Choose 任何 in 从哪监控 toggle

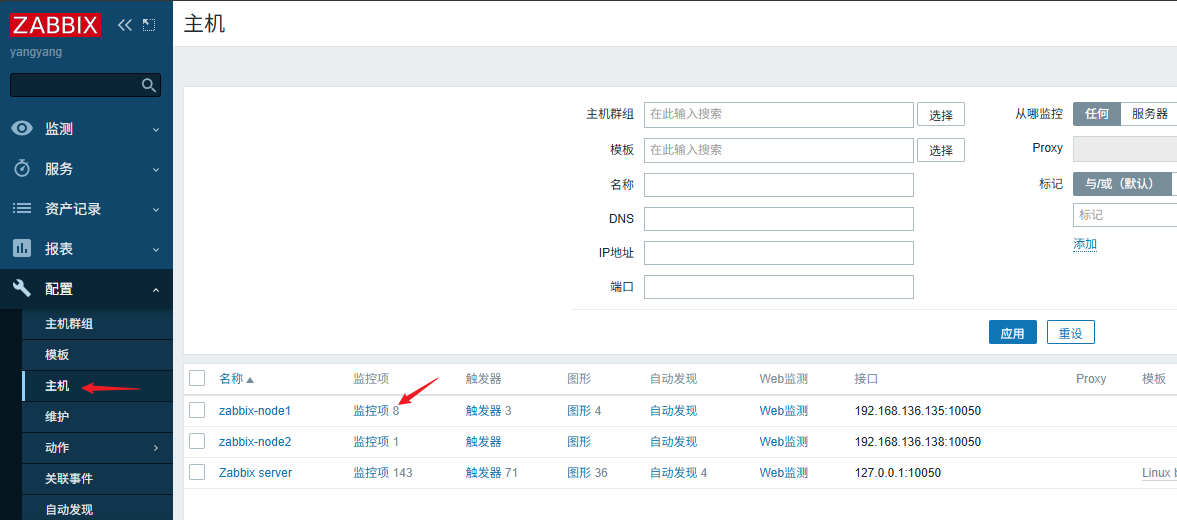(x=1097, y=114)
